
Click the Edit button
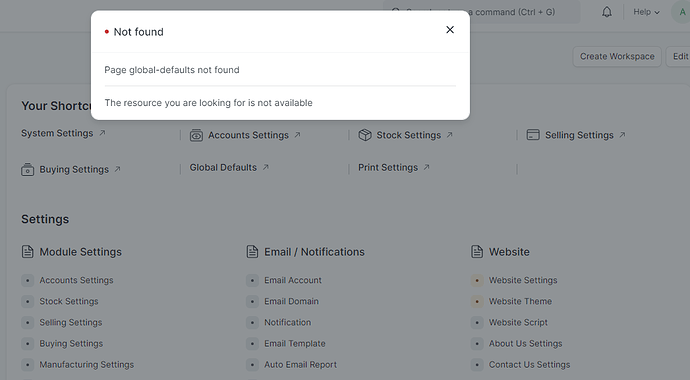click(x=679, y=56)
